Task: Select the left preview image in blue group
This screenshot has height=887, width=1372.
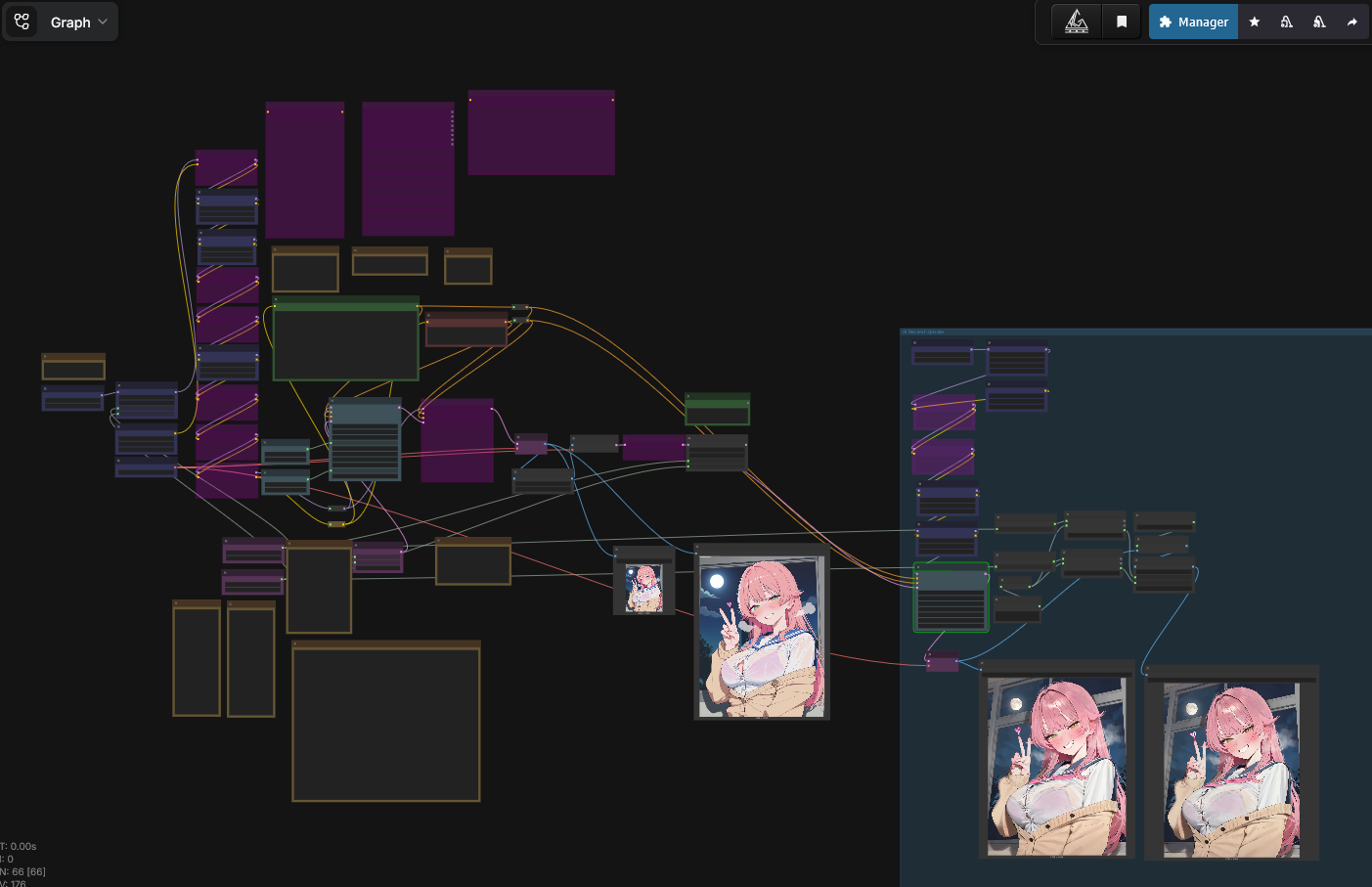Action: click(1057, 767)
